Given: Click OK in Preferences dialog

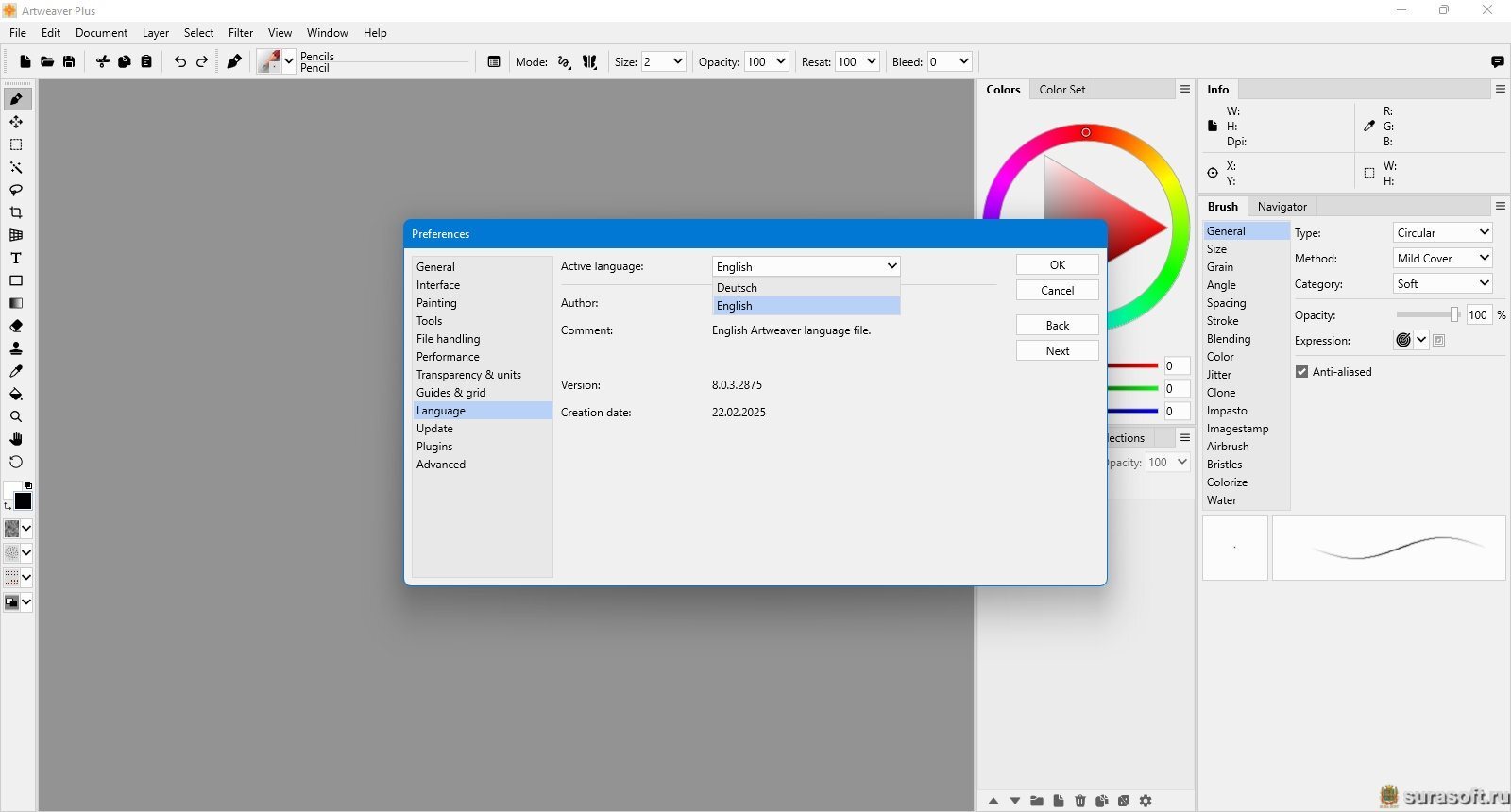Looking at the screenshot, I should [x=1058, y=264].
